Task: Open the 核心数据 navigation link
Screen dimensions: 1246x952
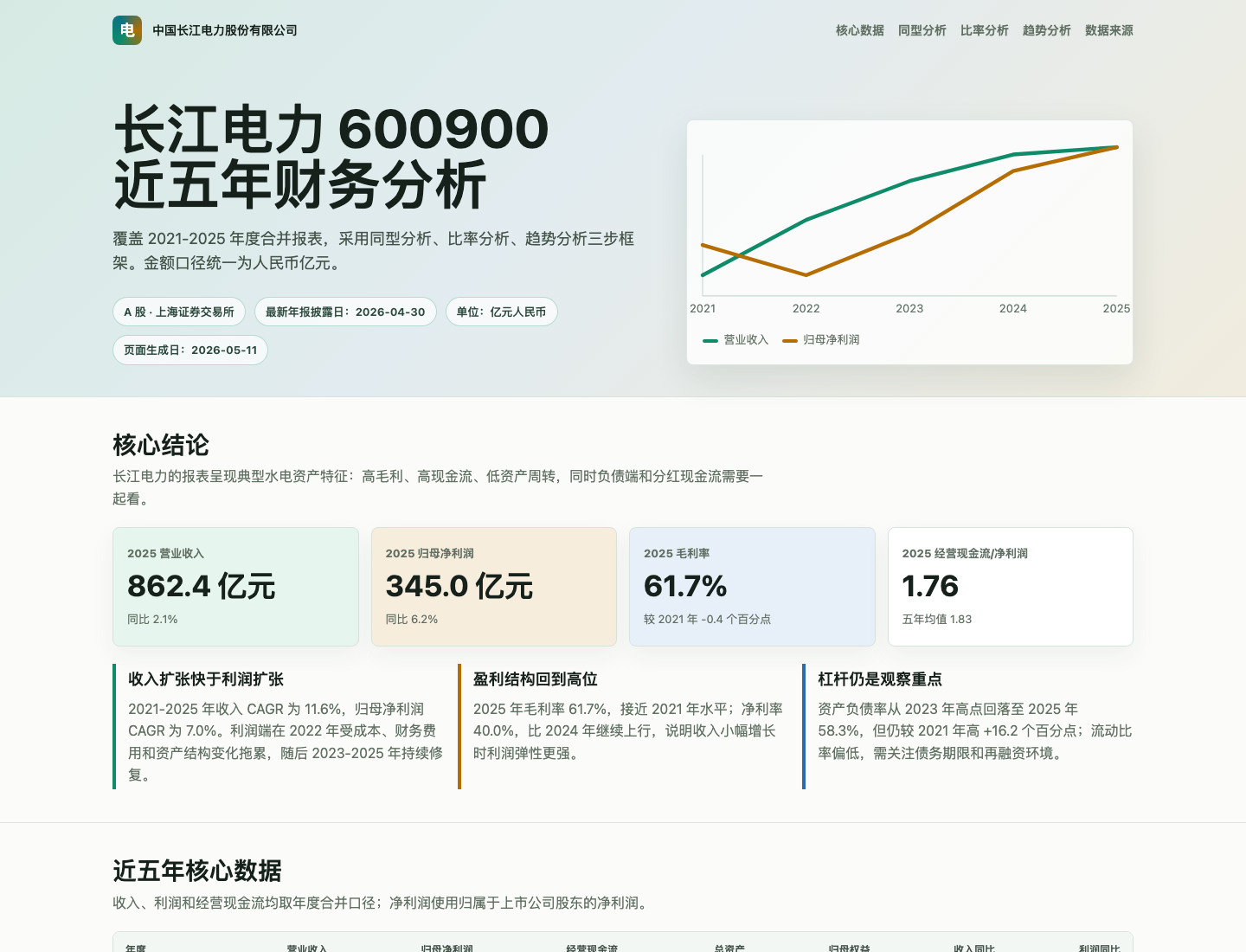Action: pyautogui.click(x=859, y=30)
